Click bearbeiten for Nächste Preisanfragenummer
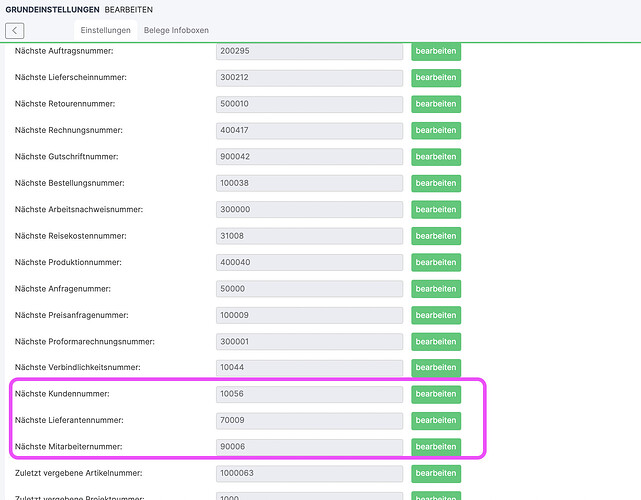The width and height of the screenshot is (641, 500). tap(436, 315)
